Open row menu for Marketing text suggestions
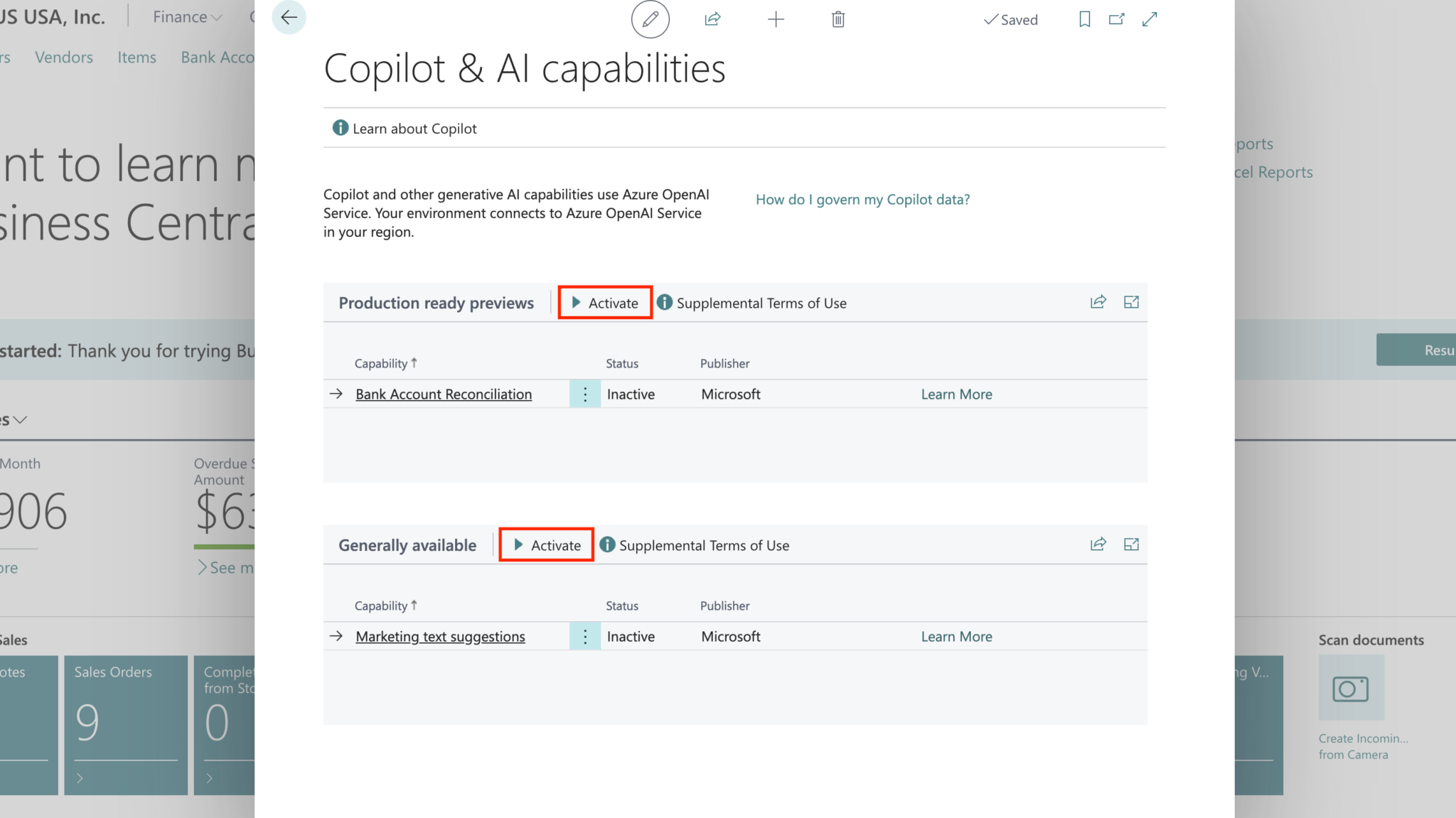The width and height of the screenshot is (1456, 818). pos(585,636)
